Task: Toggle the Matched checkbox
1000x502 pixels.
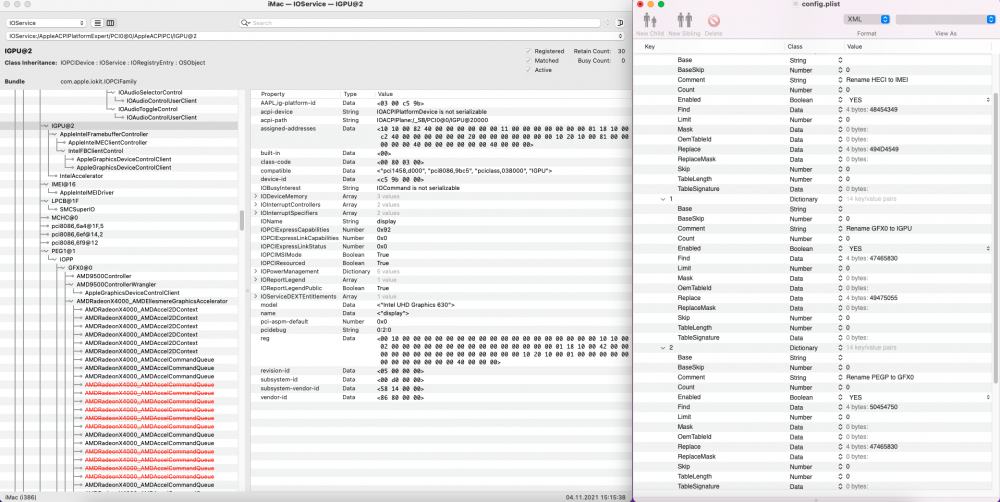Action: point(528,61)
